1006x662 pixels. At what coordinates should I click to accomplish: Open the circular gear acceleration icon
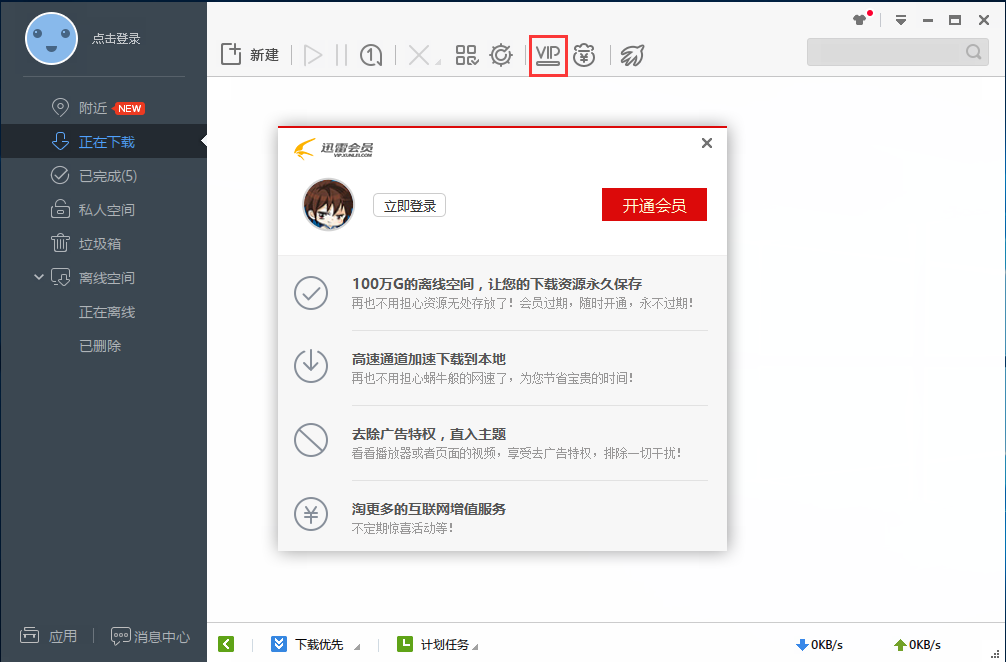coord(501,56)
